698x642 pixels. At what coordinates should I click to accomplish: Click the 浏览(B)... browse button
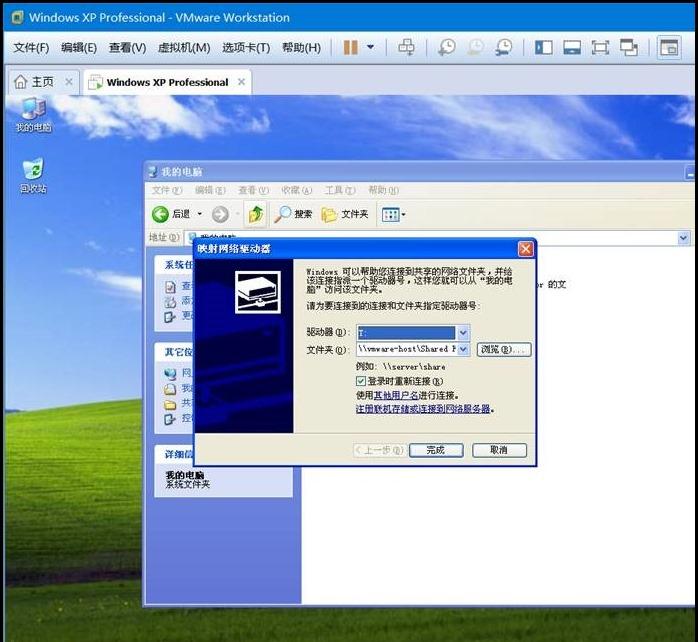point(504,349)
